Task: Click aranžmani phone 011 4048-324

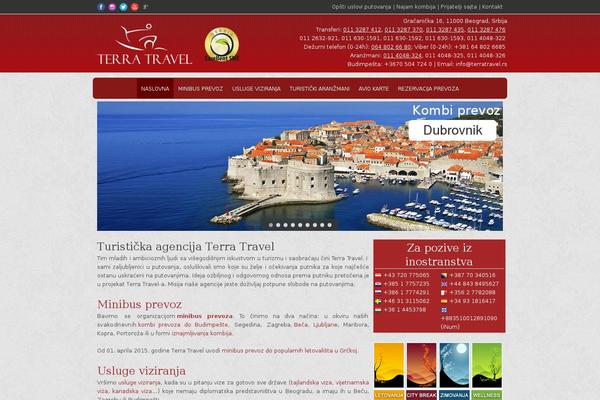Action: point(402,56)
